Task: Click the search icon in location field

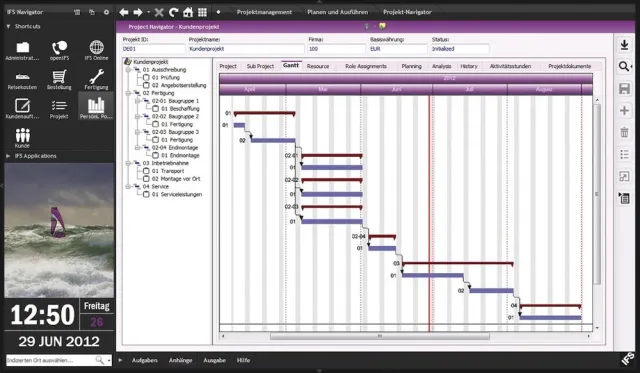Action: pyautogui.click(x=99, y=360)
